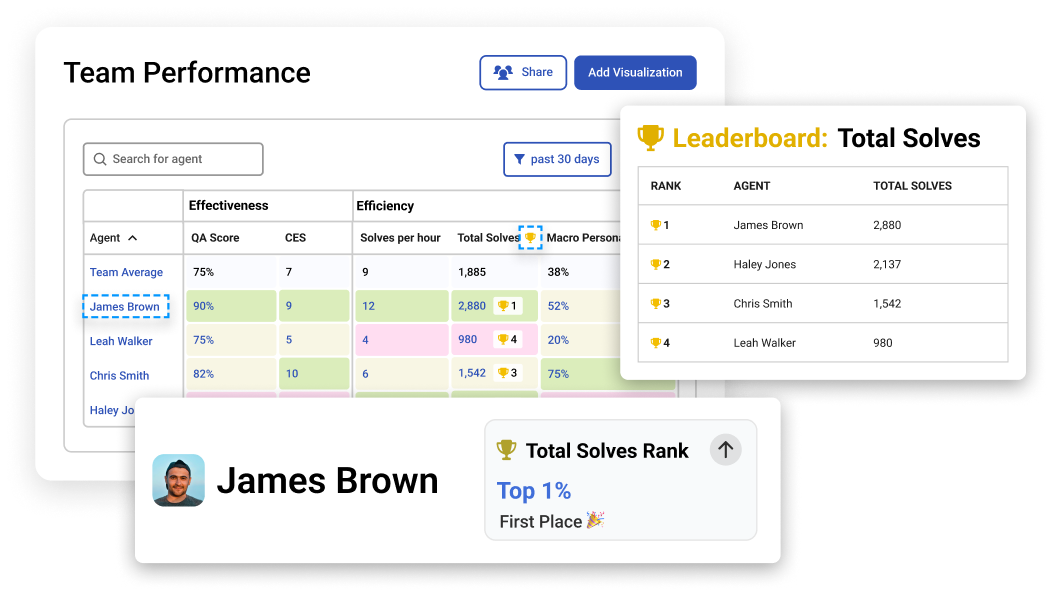Sort table by the Agent column arrow
This screenshot has width=1048, height=590.
click(133, 238)
